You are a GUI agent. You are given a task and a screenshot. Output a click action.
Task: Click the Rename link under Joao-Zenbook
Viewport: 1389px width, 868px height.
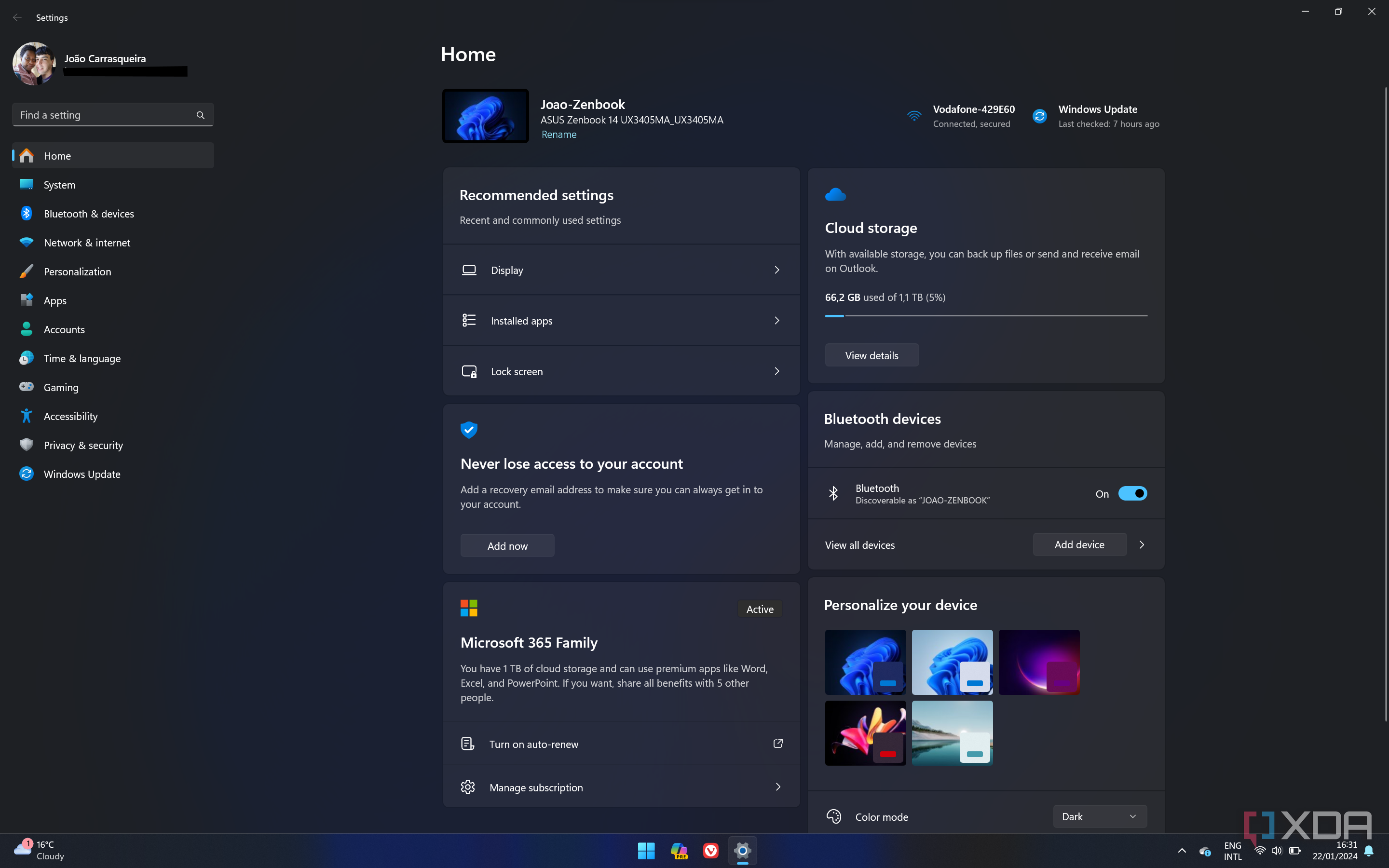tap(559, 135)
